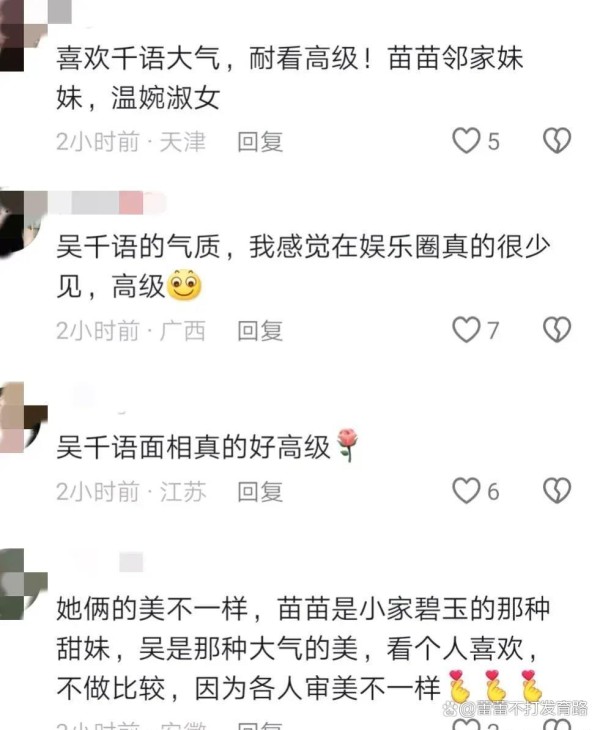
Task: Open avatar of the 吴千语面相 commenter
Action: click(21, 417)
